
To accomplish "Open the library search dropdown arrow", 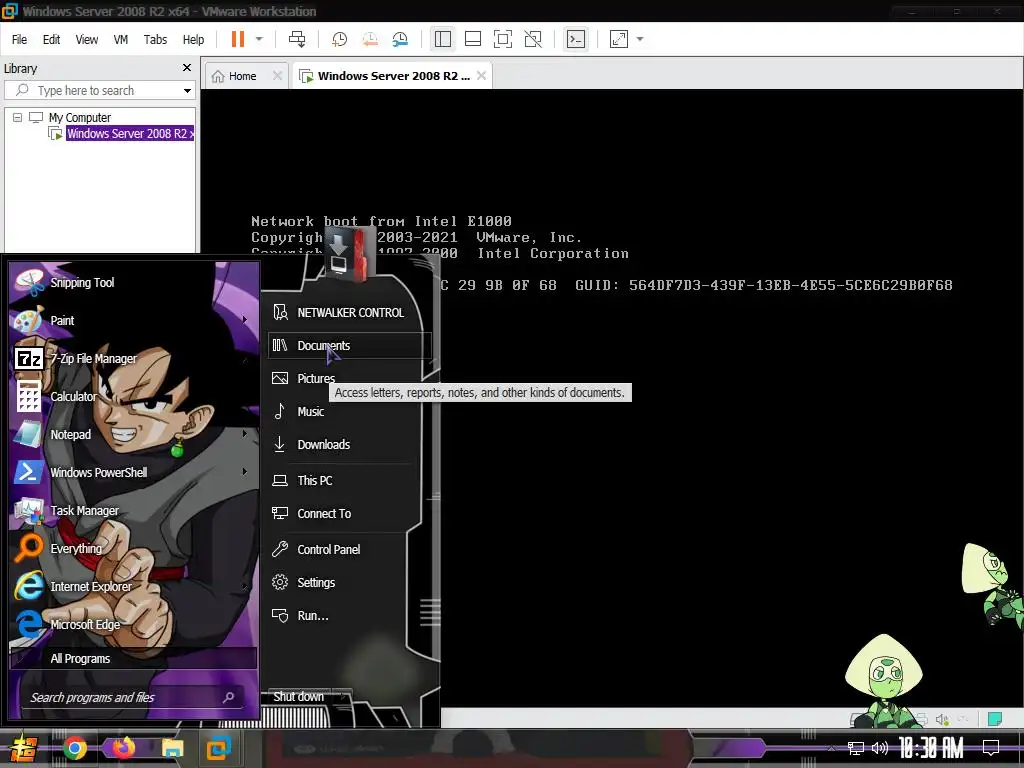I will pyautogui.click(x=187, y=91).
